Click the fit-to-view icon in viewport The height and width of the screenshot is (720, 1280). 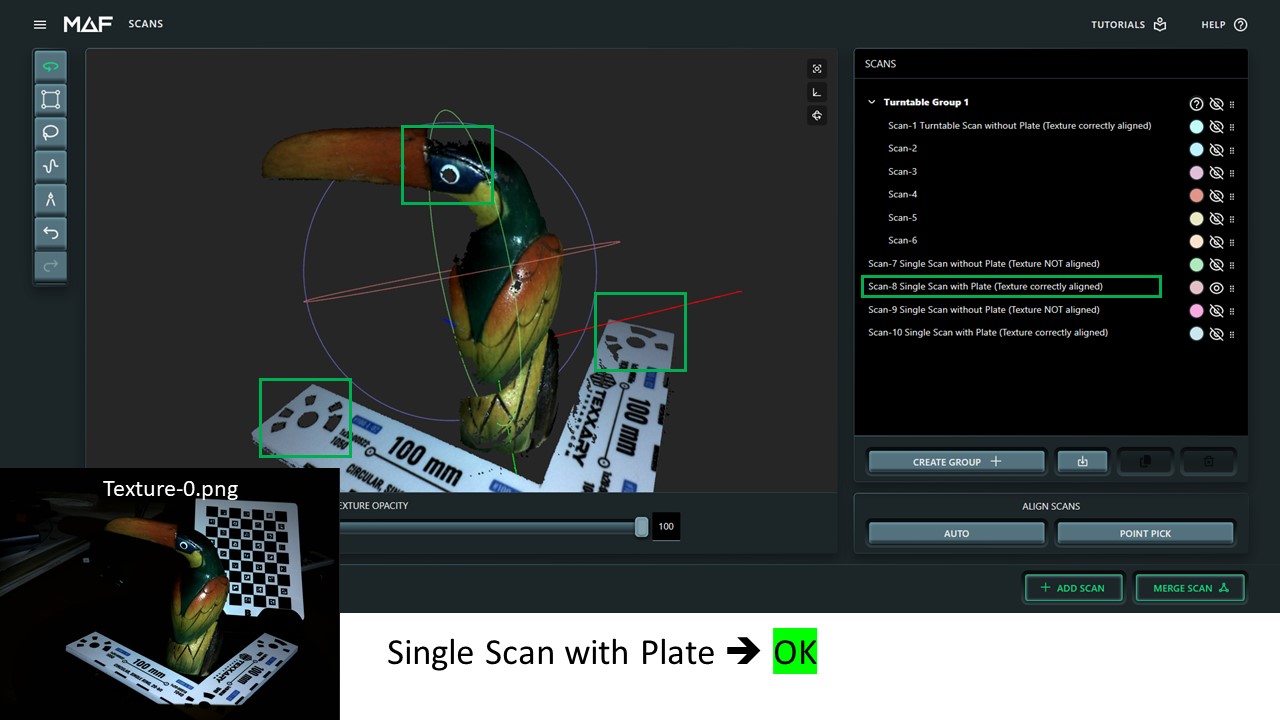pyautogui.click(x=817, y=69)
